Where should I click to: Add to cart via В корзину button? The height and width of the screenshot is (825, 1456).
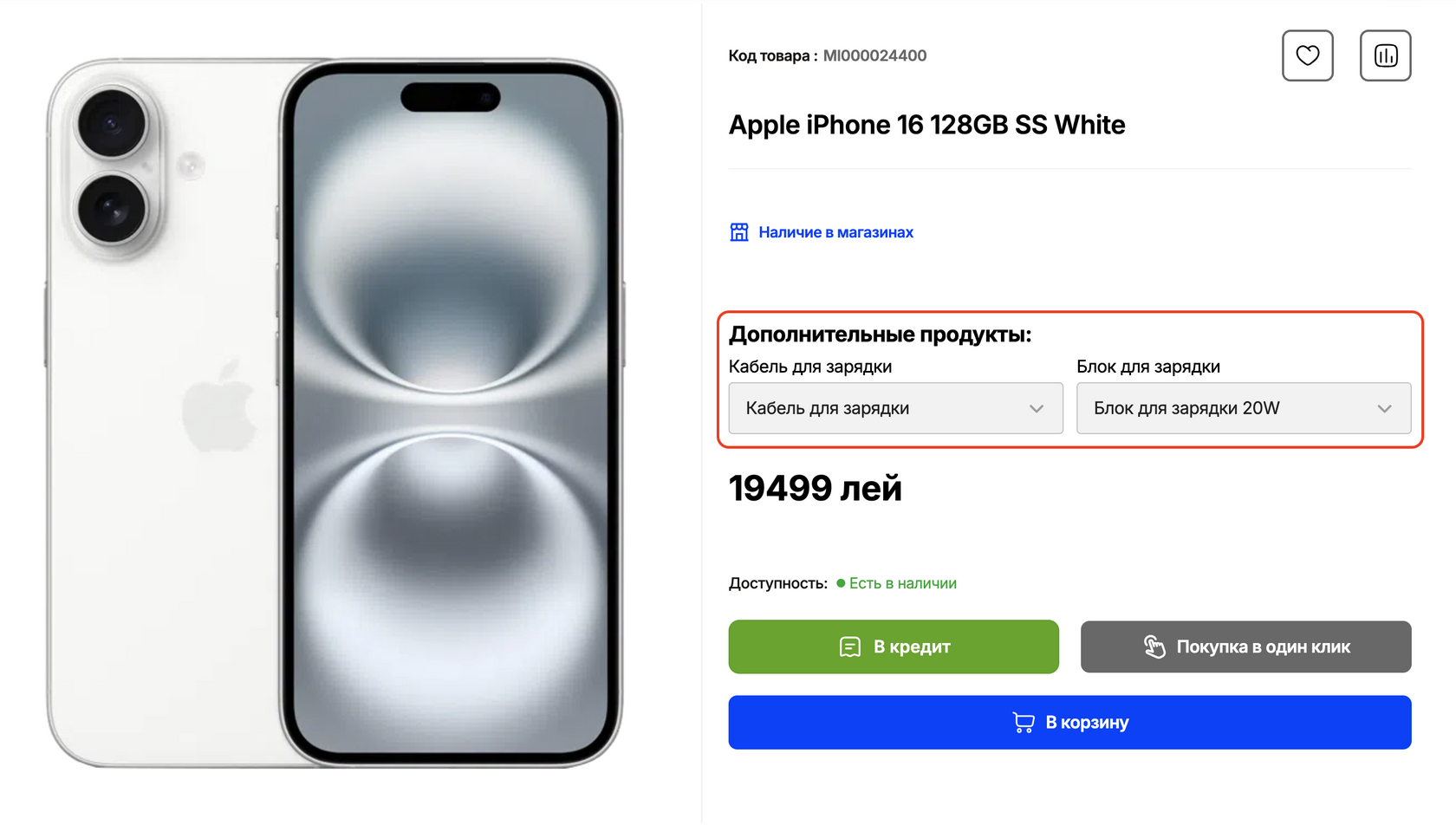[x=1069, y=723]
